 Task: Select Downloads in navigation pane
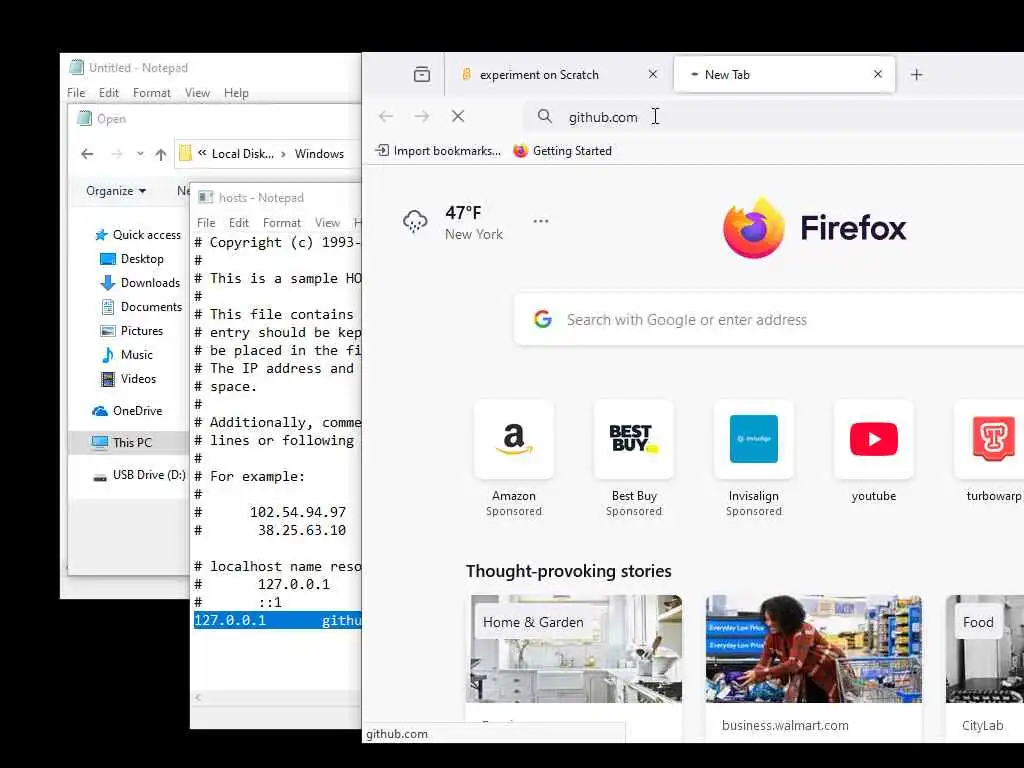click(x=140, y=283)
